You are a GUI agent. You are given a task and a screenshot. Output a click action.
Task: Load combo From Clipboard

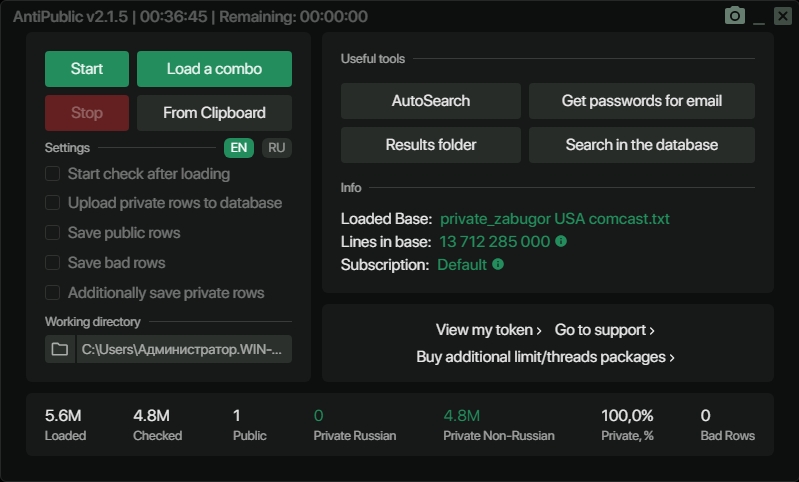click(x=215, y=113)
